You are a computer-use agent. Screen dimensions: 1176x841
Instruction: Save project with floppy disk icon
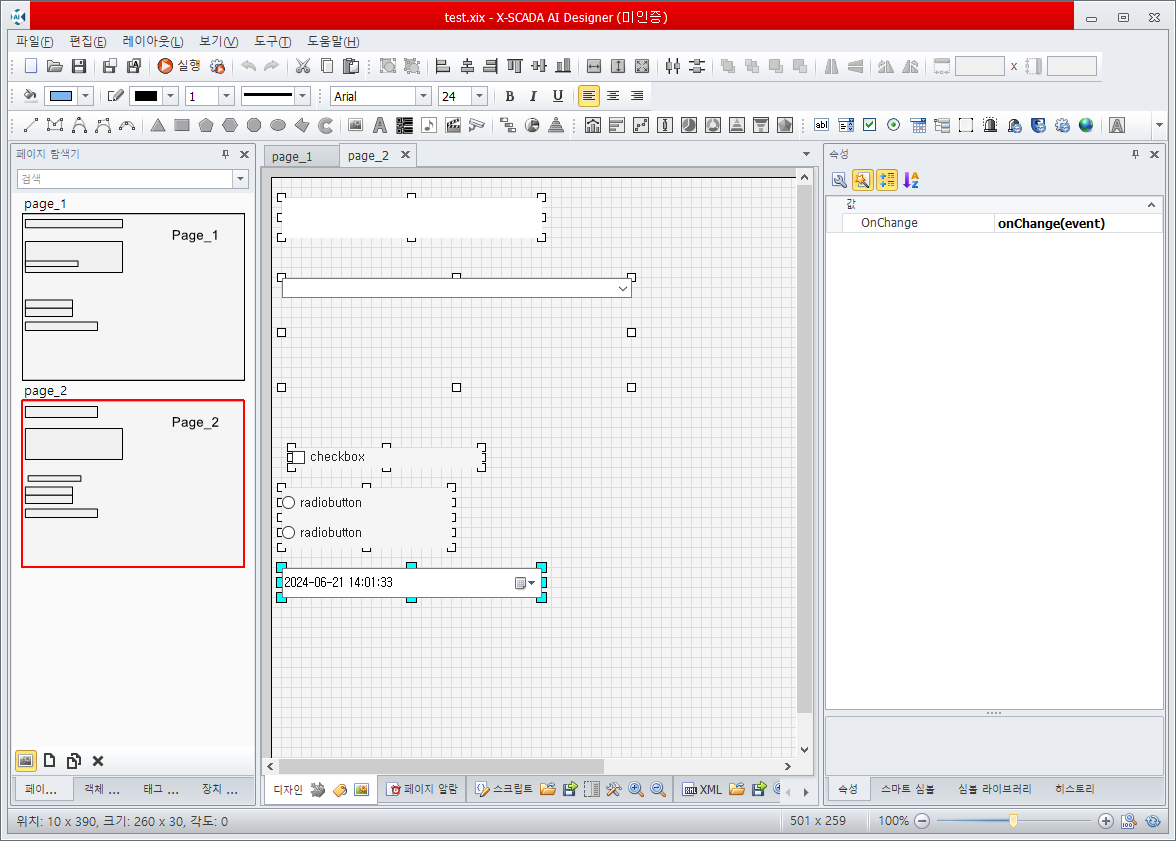(x=78, y=66)
